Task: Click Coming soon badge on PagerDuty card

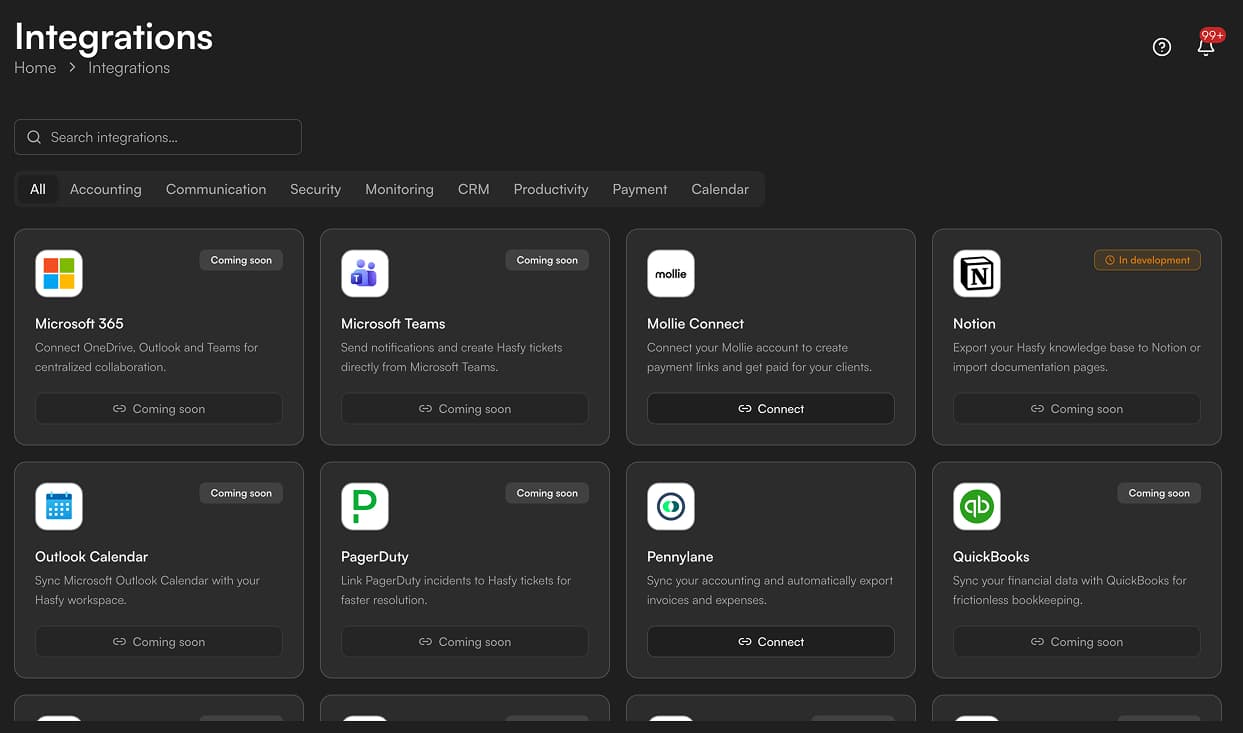Action: pos(547,493)
